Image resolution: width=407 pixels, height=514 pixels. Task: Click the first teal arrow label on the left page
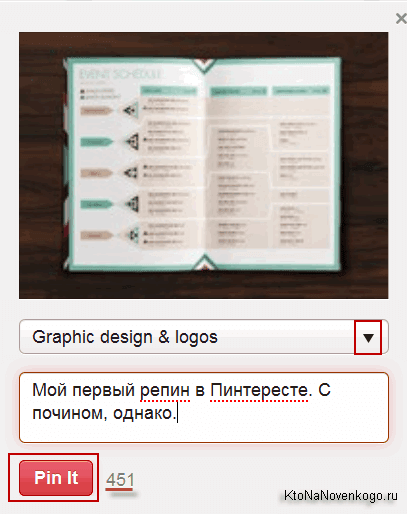[96, 142]
